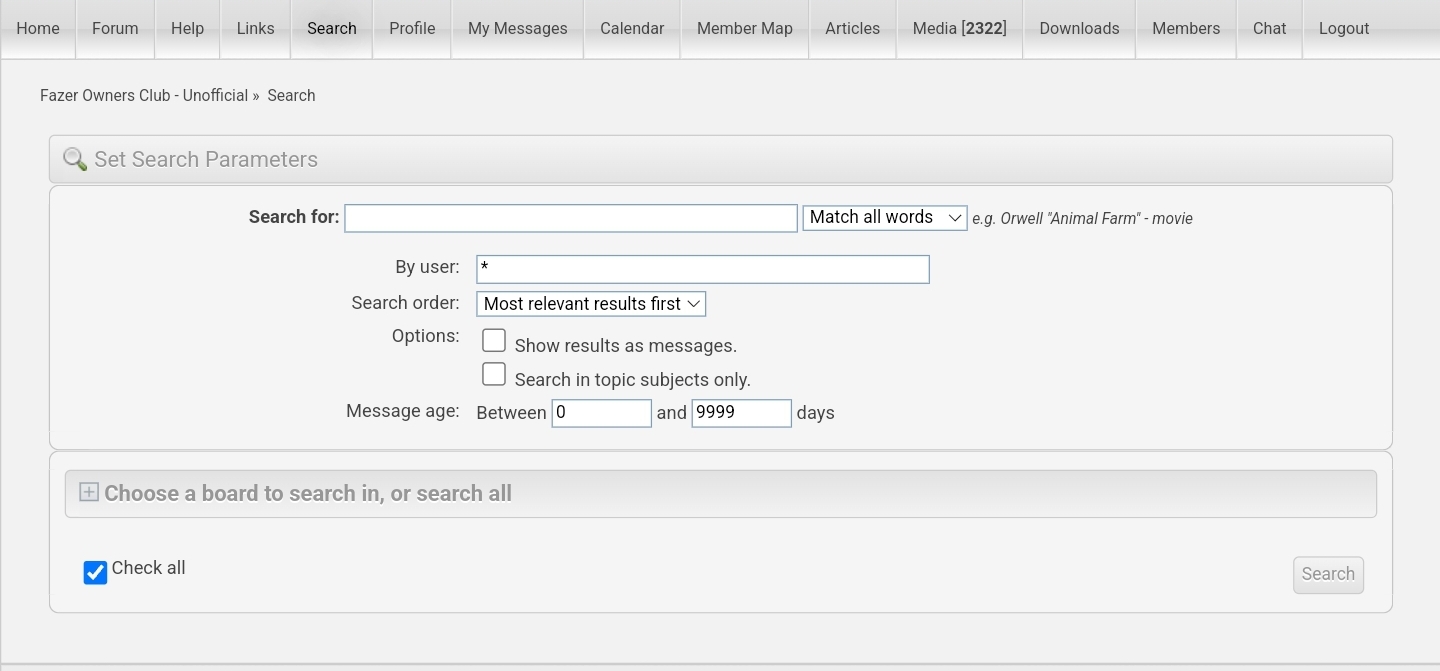Open the Media menu item
The width and height of the screenshot is (1440, 671).
click(x=959, y=29)
